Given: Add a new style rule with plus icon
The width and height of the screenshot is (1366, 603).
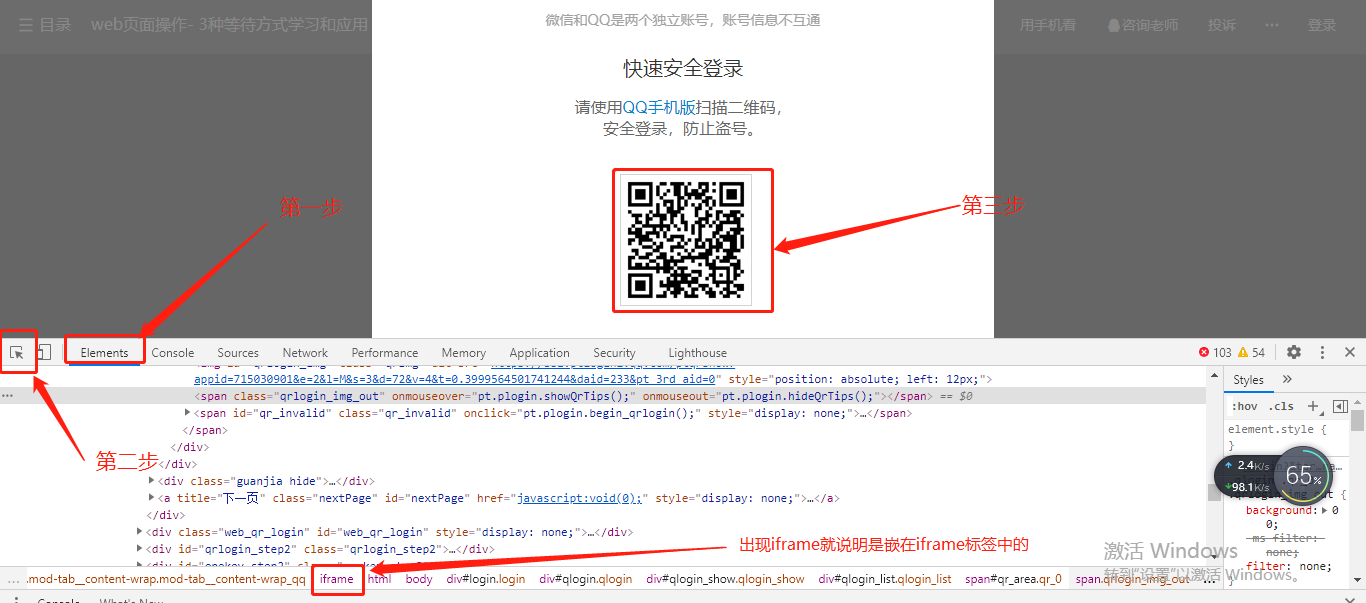Looking at the screenshot, I should click(1314, 406).
